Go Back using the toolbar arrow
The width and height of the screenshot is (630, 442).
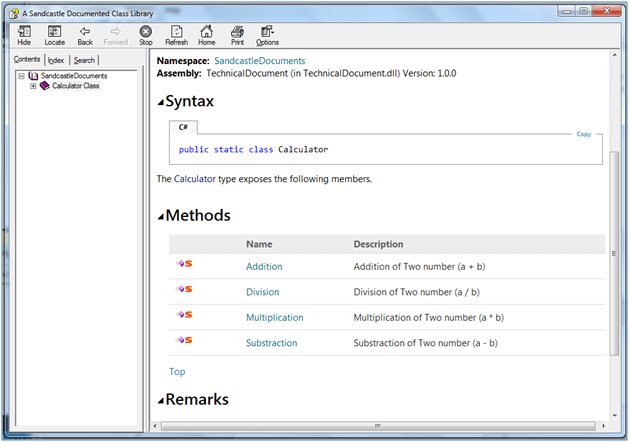click(85, 35)
